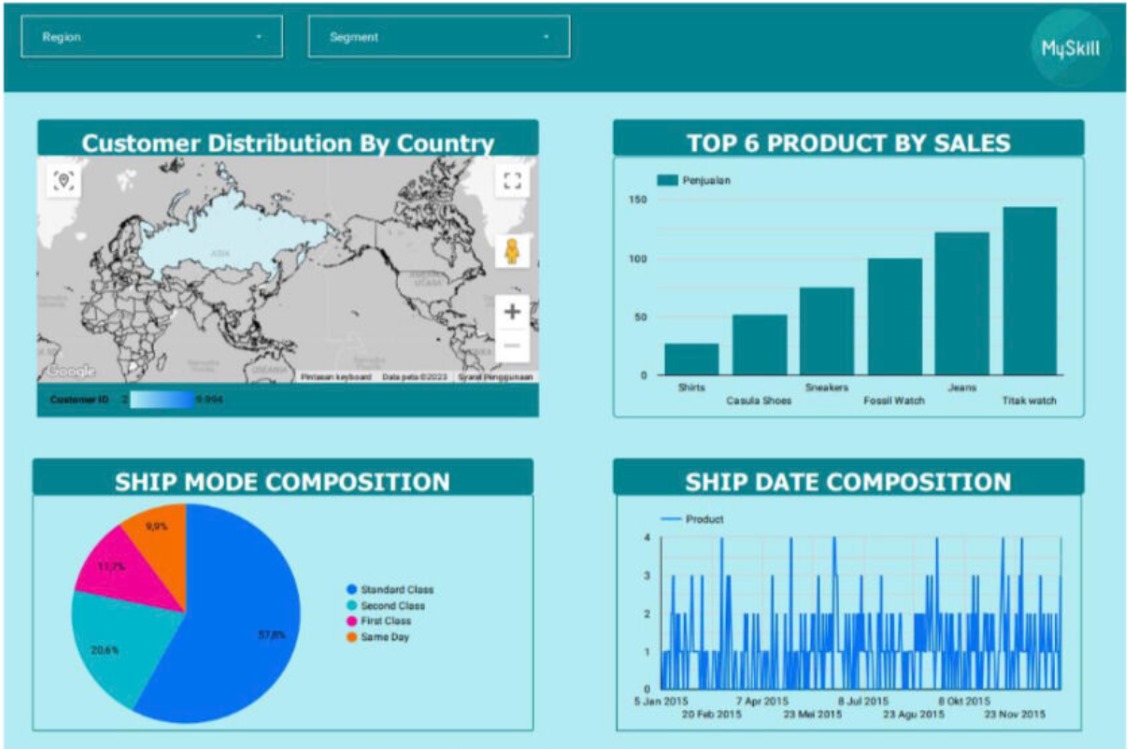
Task: Click the map location selector icon
Action: pos(64,181)
